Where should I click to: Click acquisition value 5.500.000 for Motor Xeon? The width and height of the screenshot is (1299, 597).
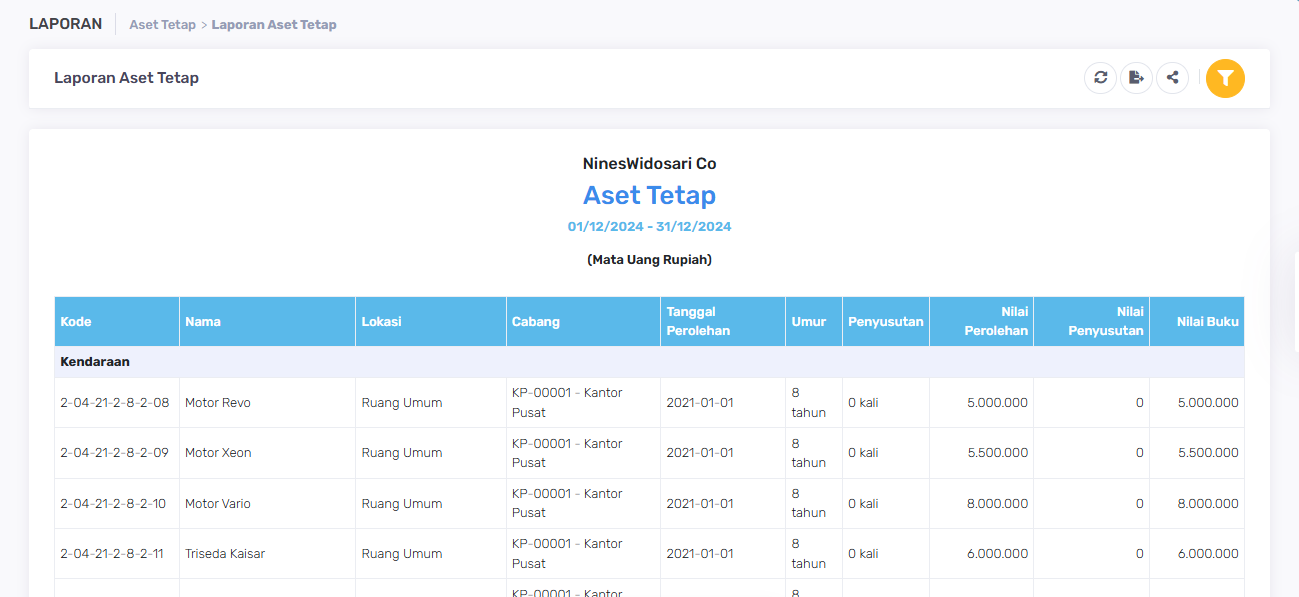tap(998, 453)
